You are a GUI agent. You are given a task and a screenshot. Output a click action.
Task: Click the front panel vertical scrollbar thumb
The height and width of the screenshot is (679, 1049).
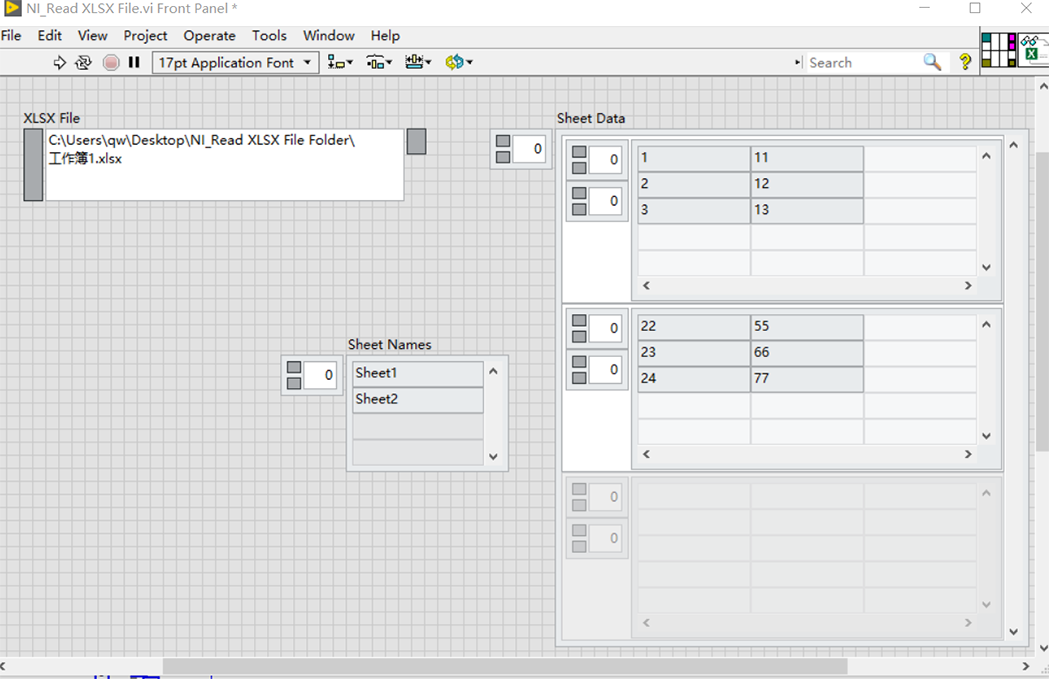click(1042, 302)
